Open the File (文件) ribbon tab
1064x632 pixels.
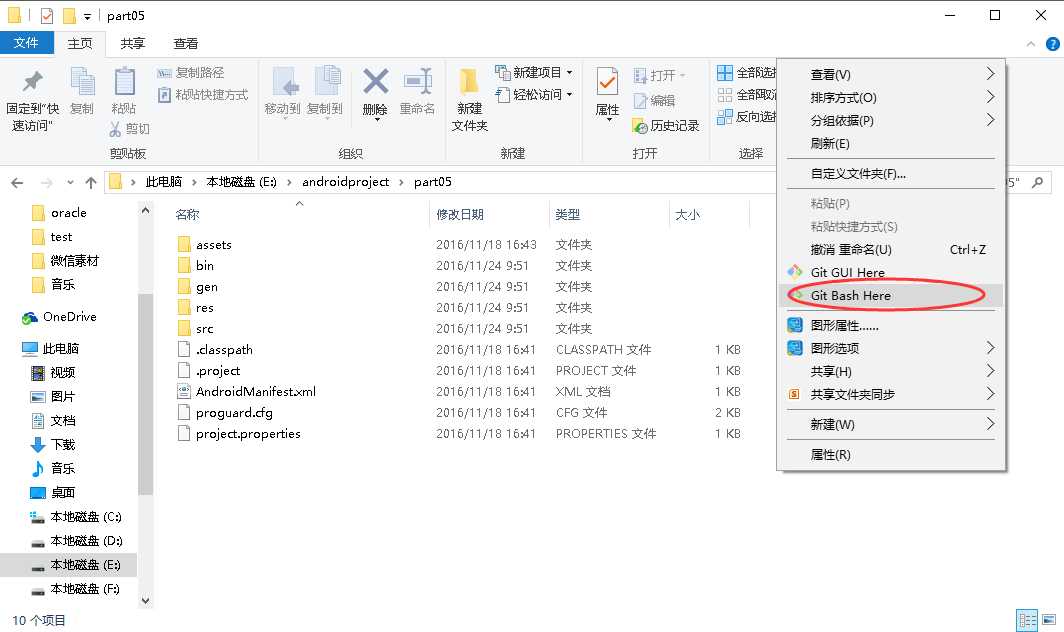[x=26, y=43]
